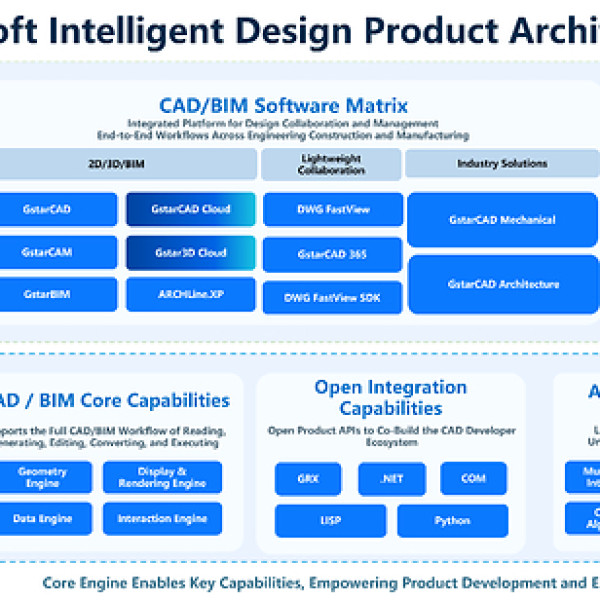Viewport: 600px width, 600px height.
Task: Click the GRX API box
Action: pos(308,479)
